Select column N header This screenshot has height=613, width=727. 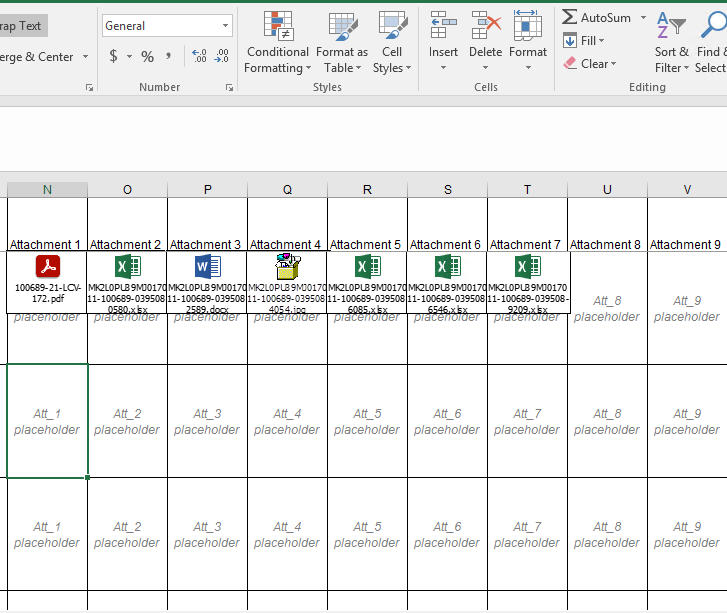point(47,190)
